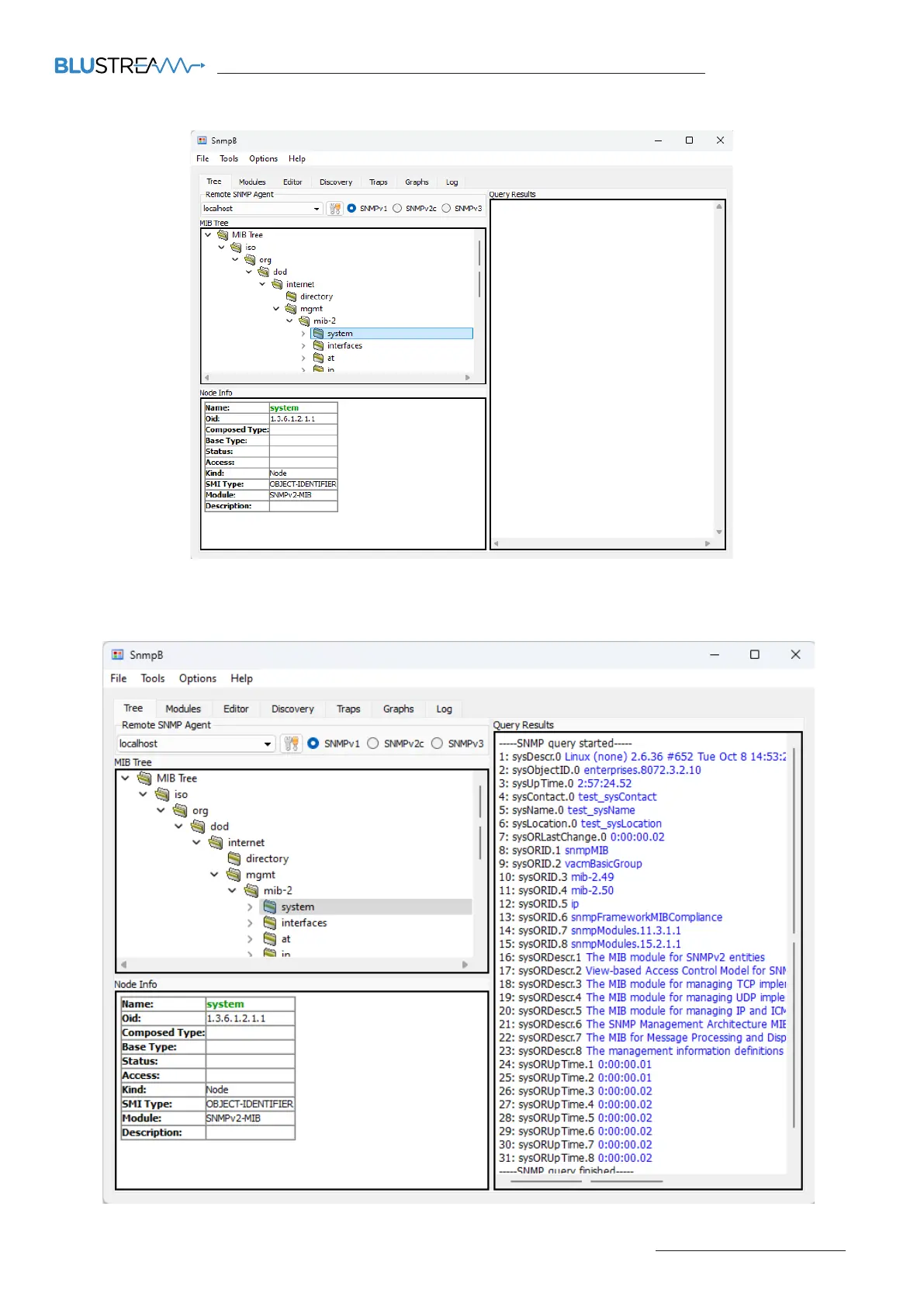Collapse the mib-2 node in lower MIB tree
924x1307 pixels.
point(232,891)
